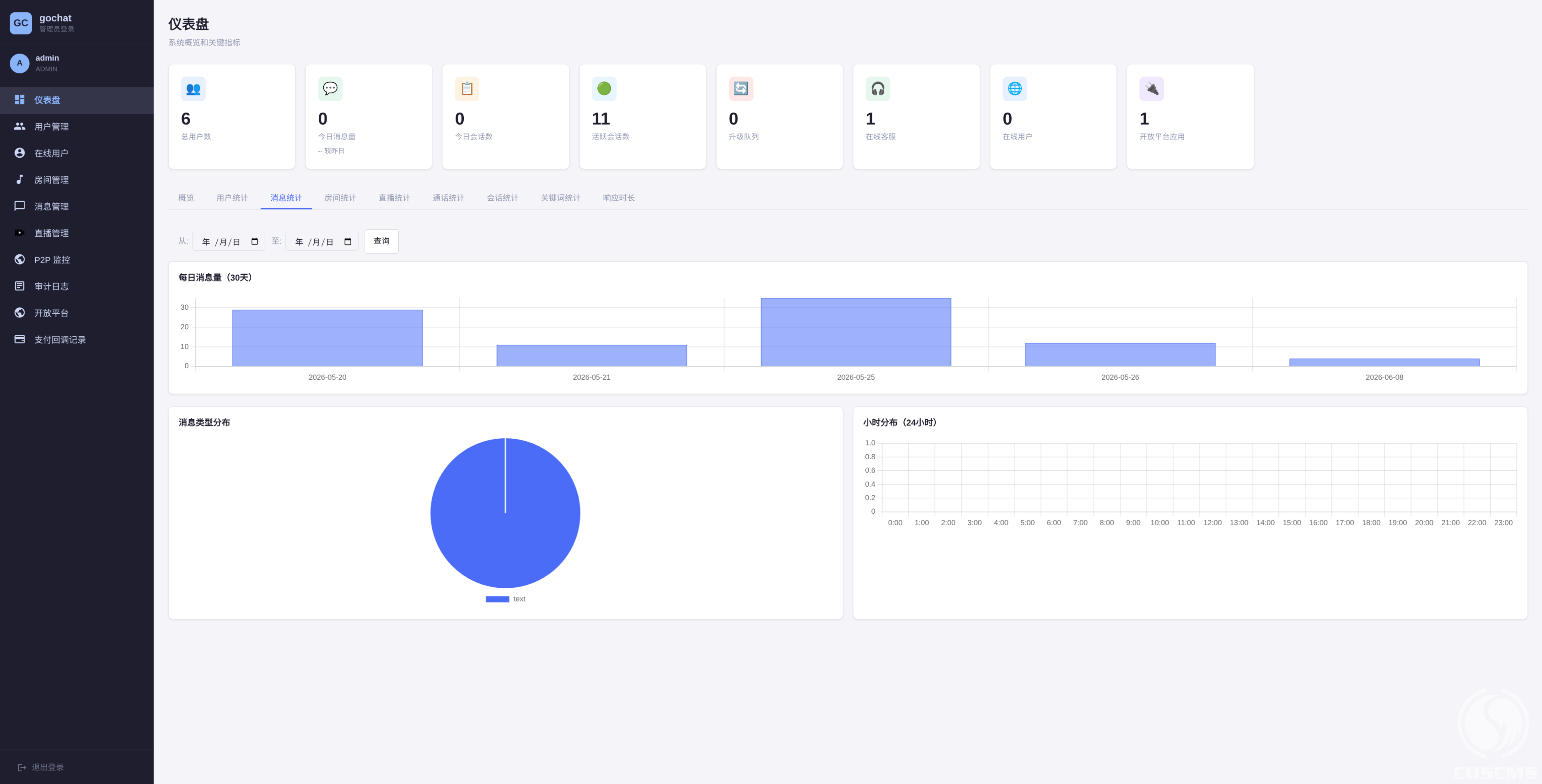This screenshot has height=784, width=1542.
Task: Switch to the 概览 tab
Action: (186, 198)
